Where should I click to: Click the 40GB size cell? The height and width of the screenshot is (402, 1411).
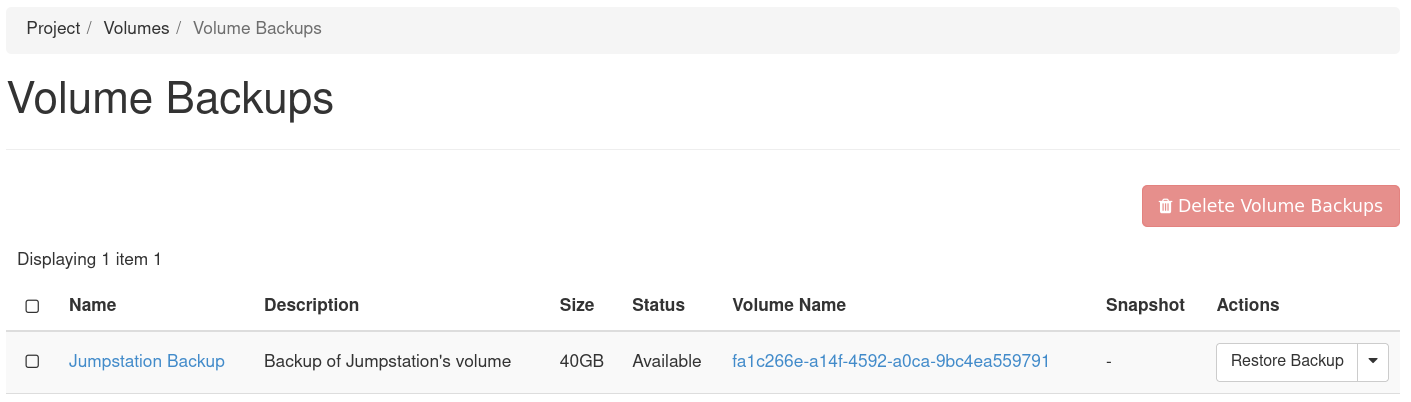click(581, 361)
